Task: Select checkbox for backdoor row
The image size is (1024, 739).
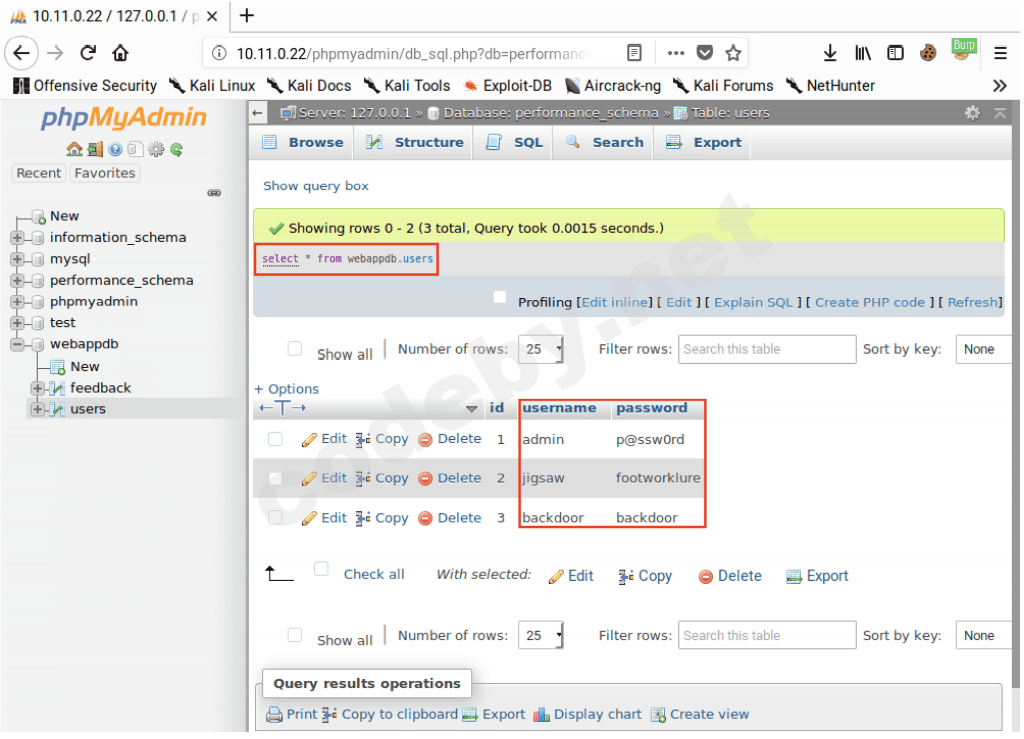Action: 276,518
